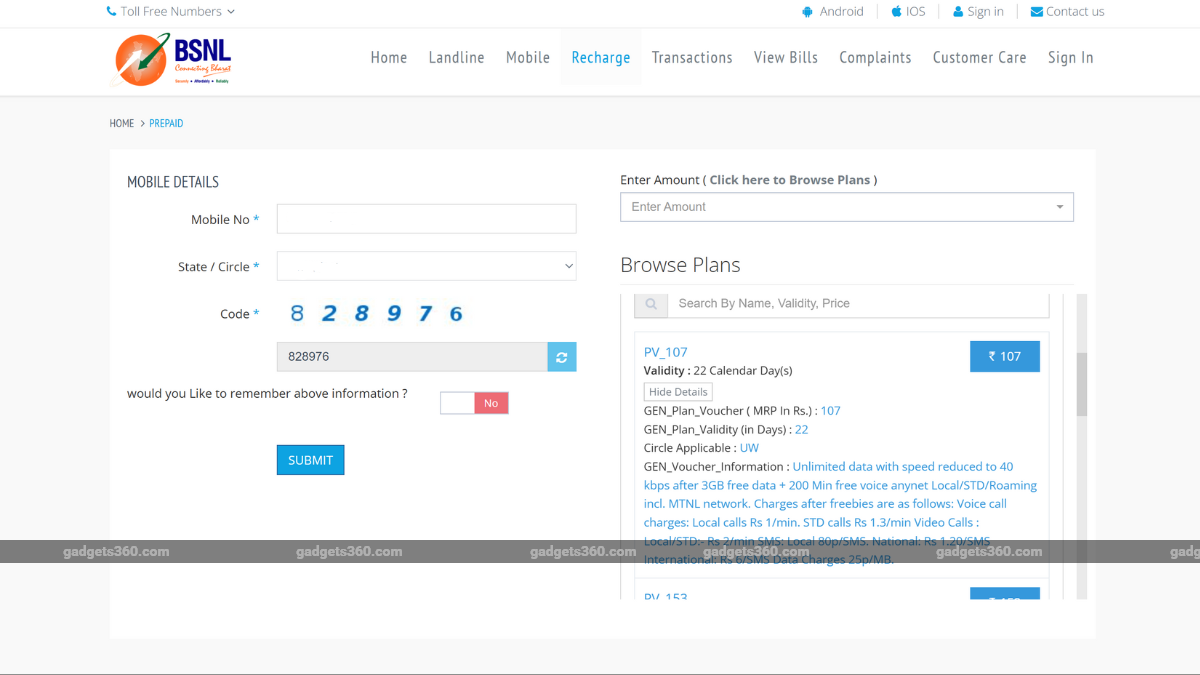Hide details of the PV_107 plan
This screenshot has width=1200, height=675.
point(678,392)
